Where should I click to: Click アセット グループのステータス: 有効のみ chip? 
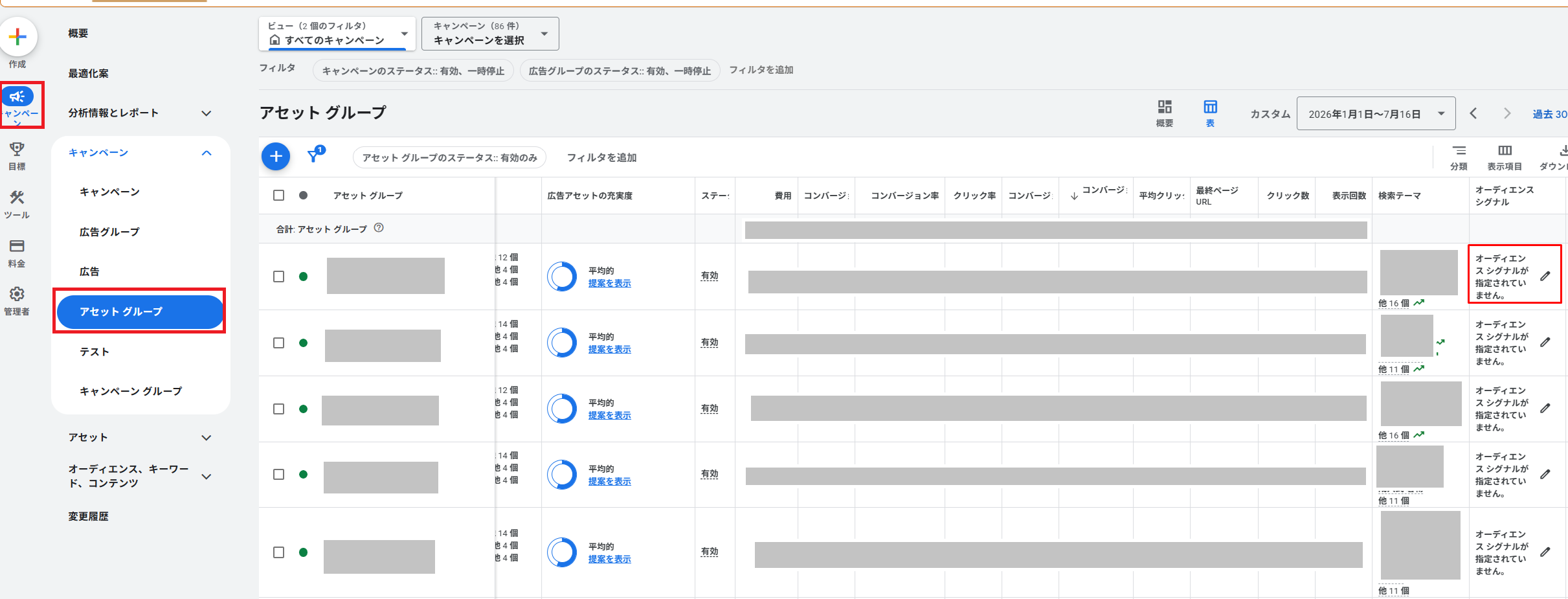(449, 157)
